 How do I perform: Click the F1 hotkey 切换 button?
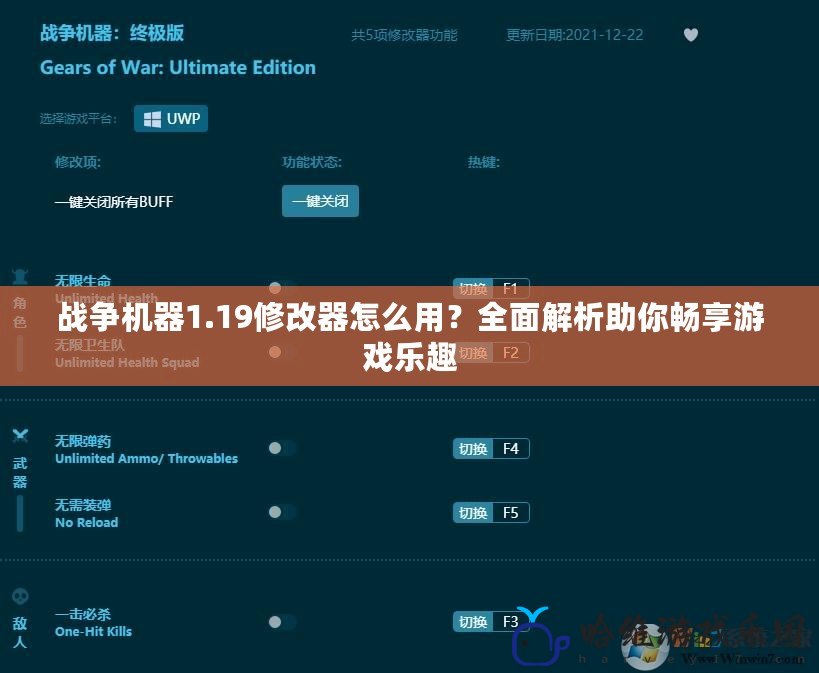click(x=473, y=288)
